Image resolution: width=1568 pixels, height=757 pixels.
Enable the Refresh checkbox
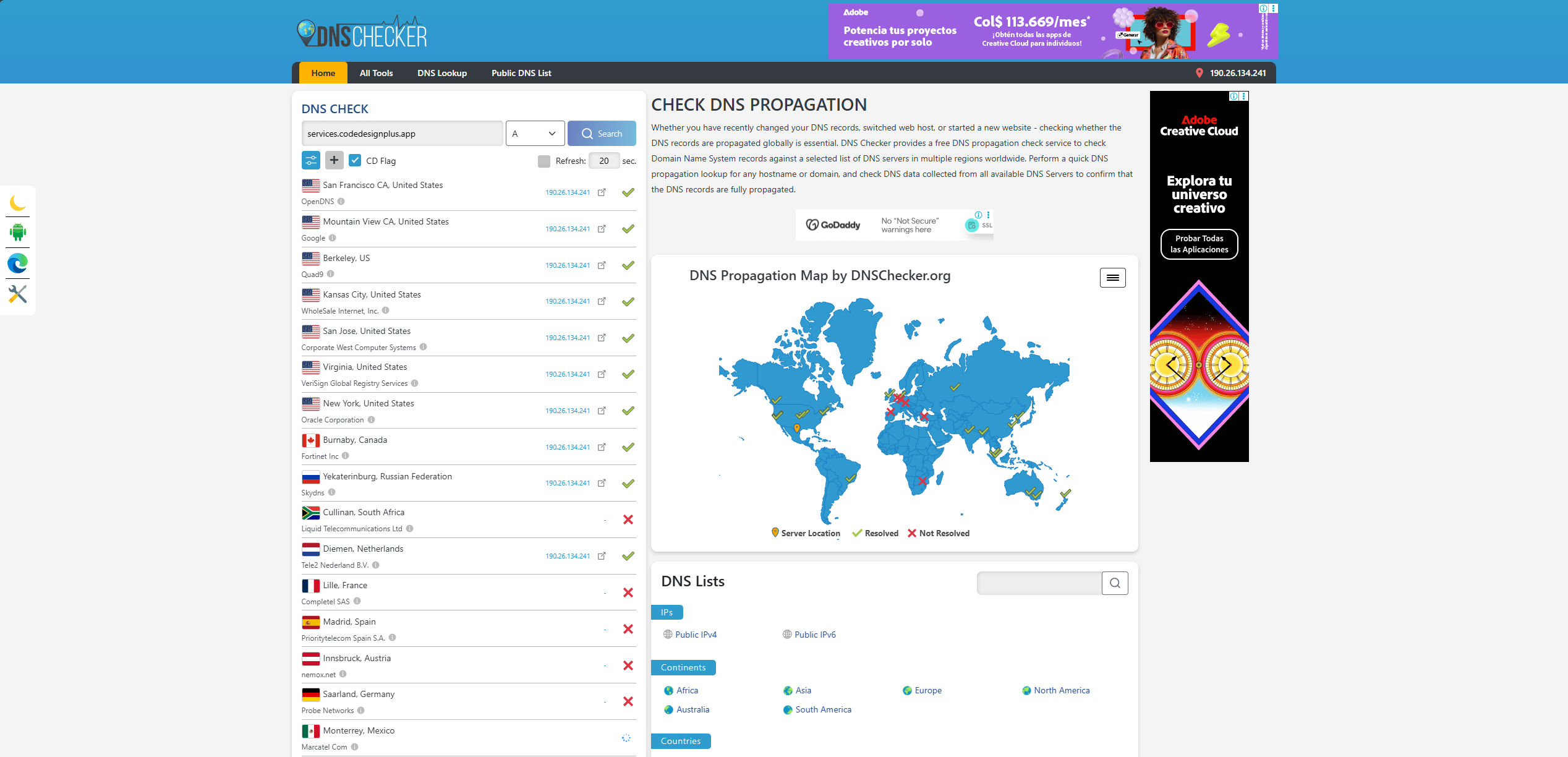(x=544, y=161)
